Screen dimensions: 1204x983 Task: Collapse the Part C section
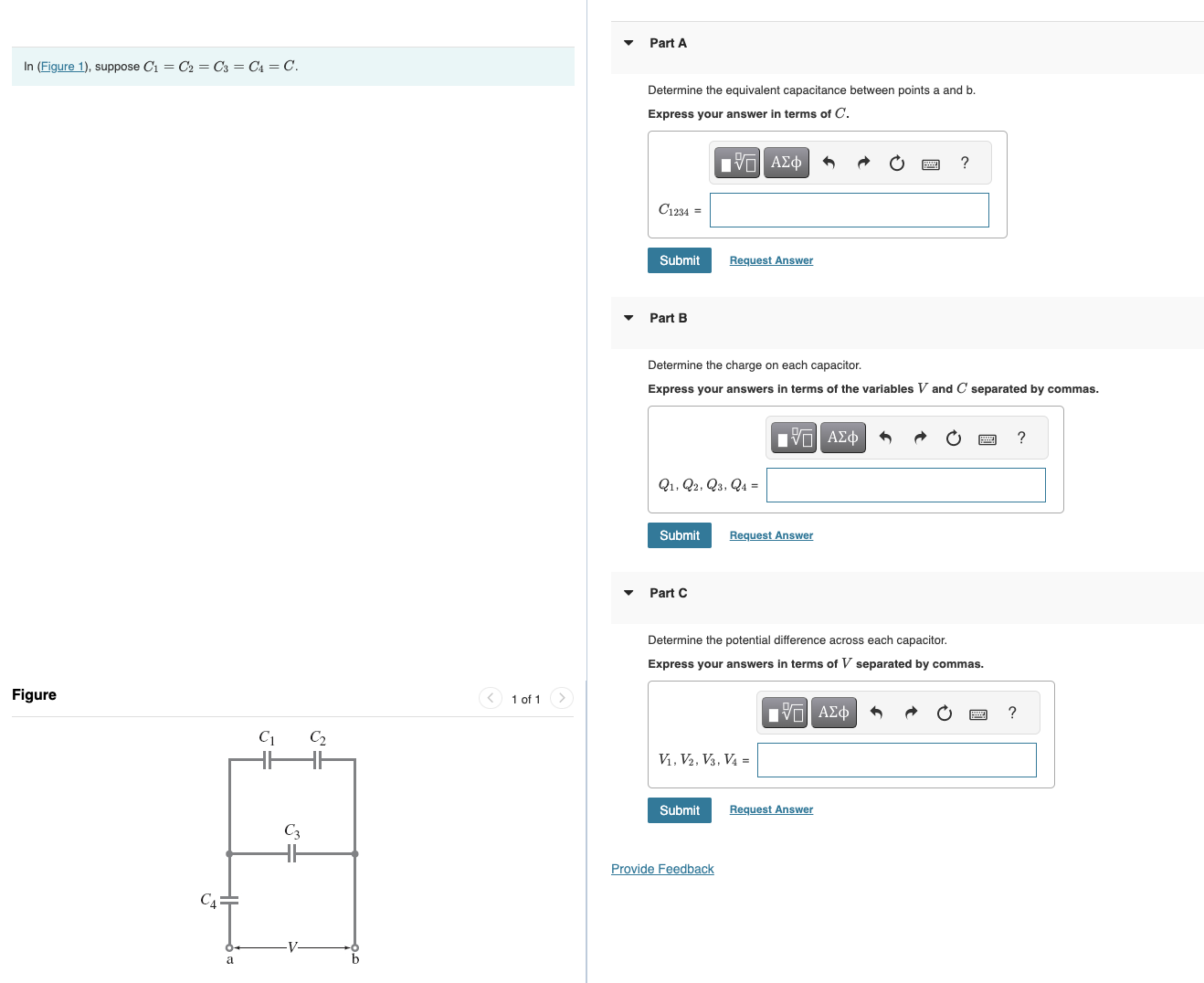coord(628,593)
